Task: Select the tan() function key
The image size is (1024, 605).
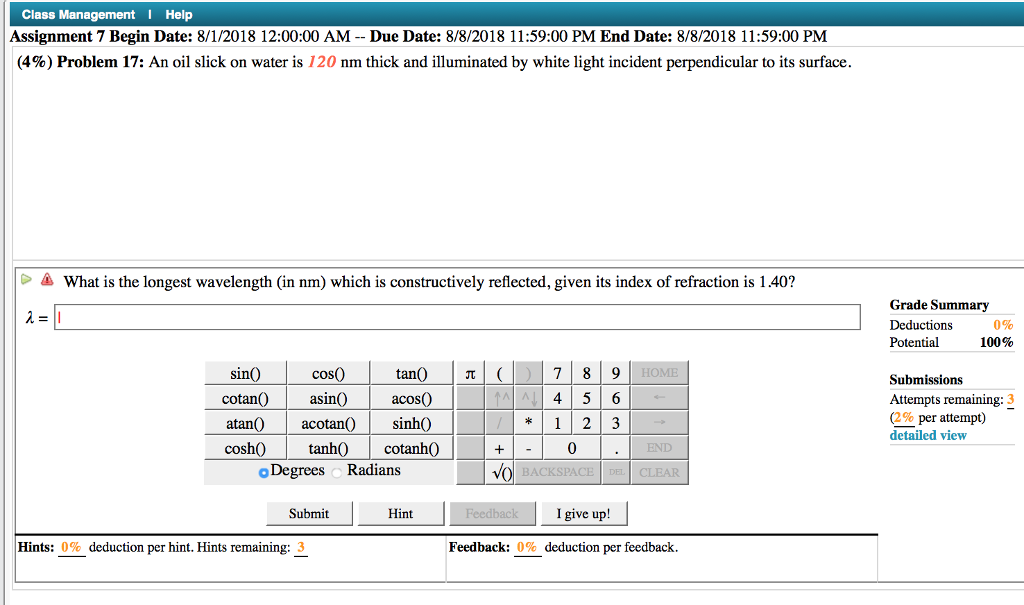Action: click(x=411, y=372)
